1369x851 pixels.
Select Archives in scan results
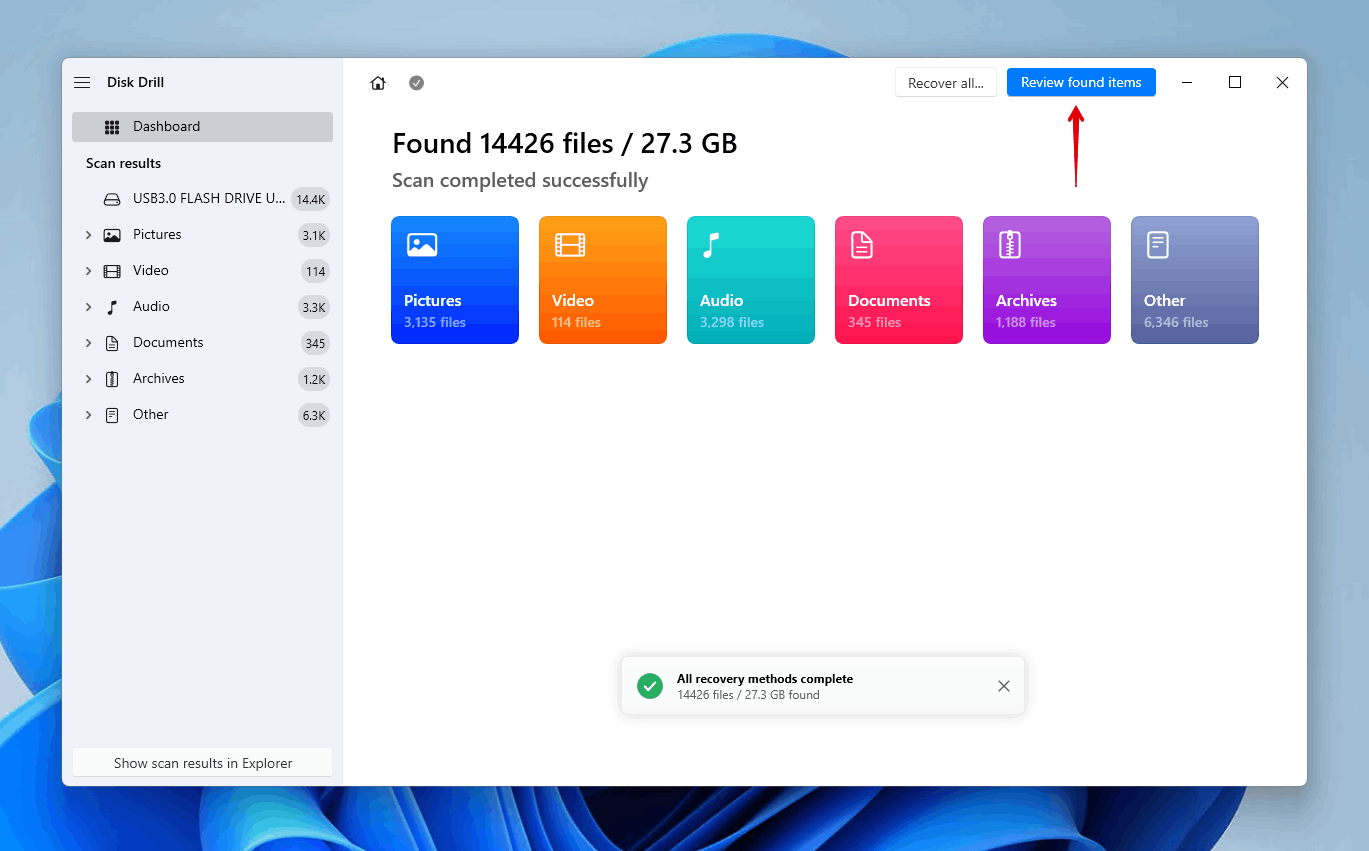tap(202, 379)
